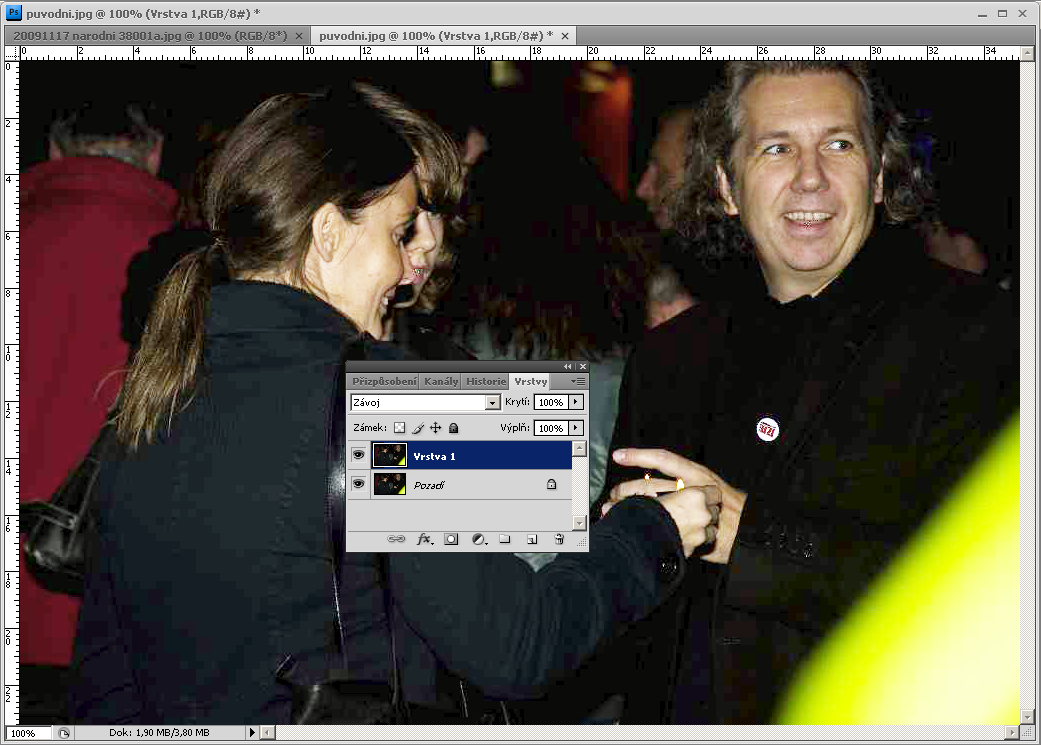Hide the Pozadí layer
The image size is (1041, 745).
(x=358, y=484)
